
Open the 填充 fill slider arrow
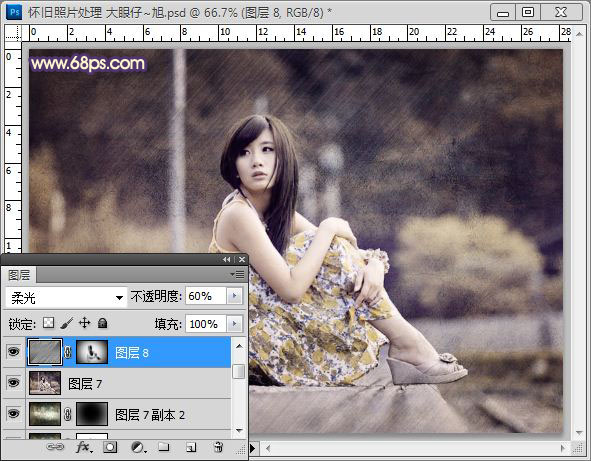tap(234, 323)
